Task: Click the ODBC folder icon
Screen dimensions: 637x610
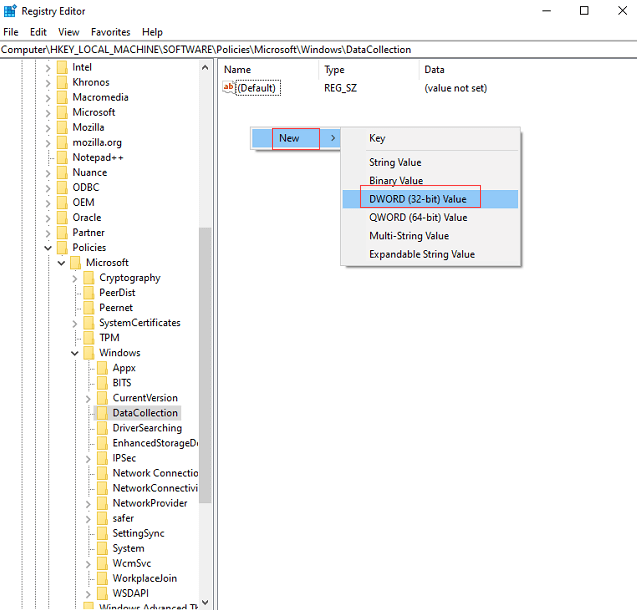Action: coord(62,188)
